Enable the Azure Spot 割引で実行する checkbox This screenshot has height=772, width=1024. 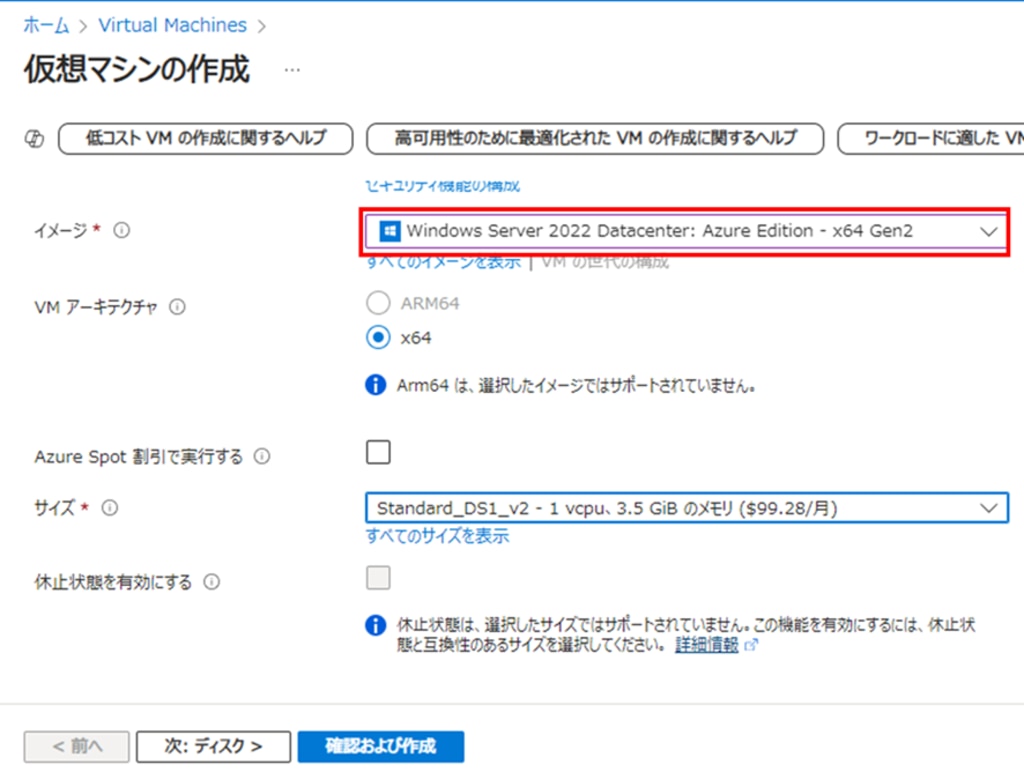pyautogui.click(x=378, y=452)
